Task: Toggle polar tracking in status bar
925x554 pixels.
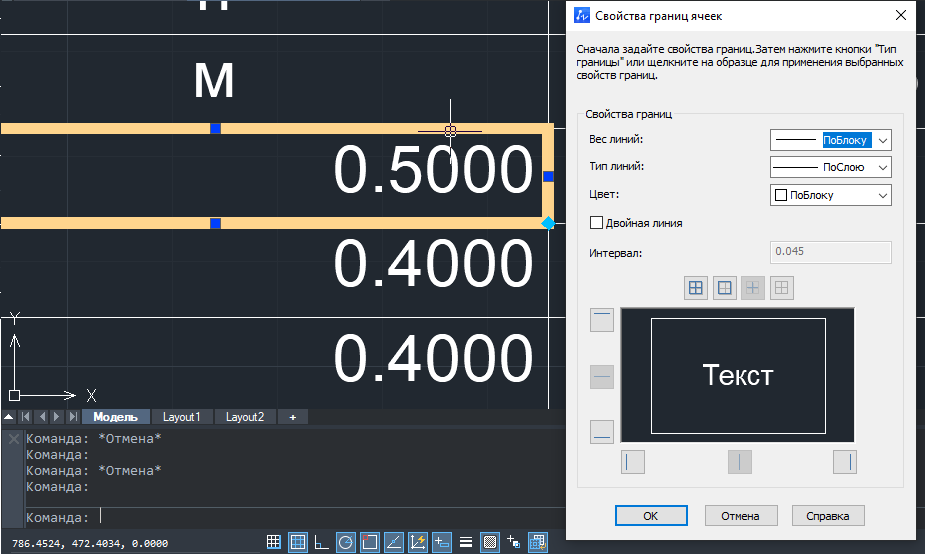Action: [346, 542]
